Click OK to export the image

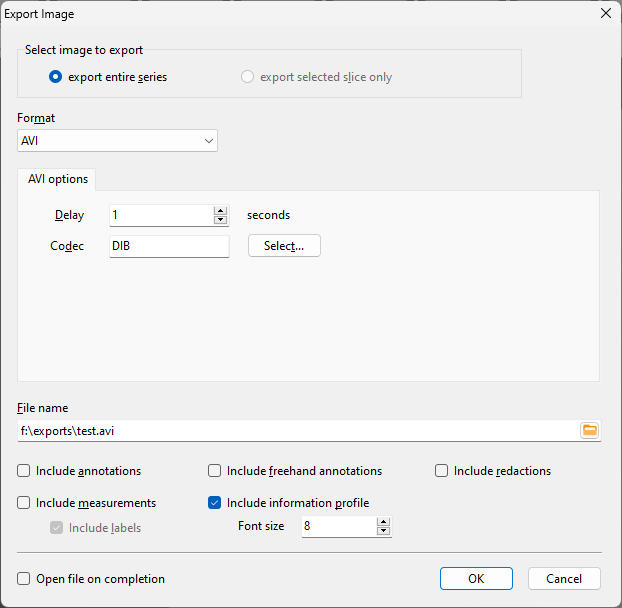476,579
